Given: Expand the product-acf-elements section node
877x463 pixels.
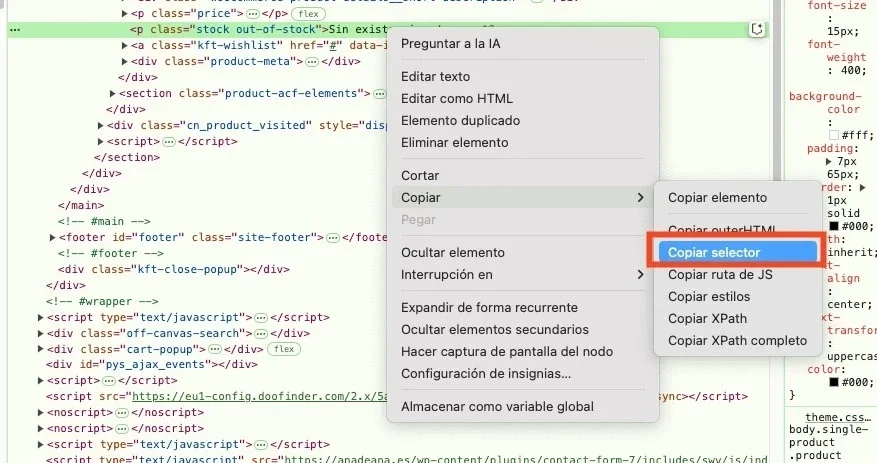Looking at the screenshot, I should [112, 93].
